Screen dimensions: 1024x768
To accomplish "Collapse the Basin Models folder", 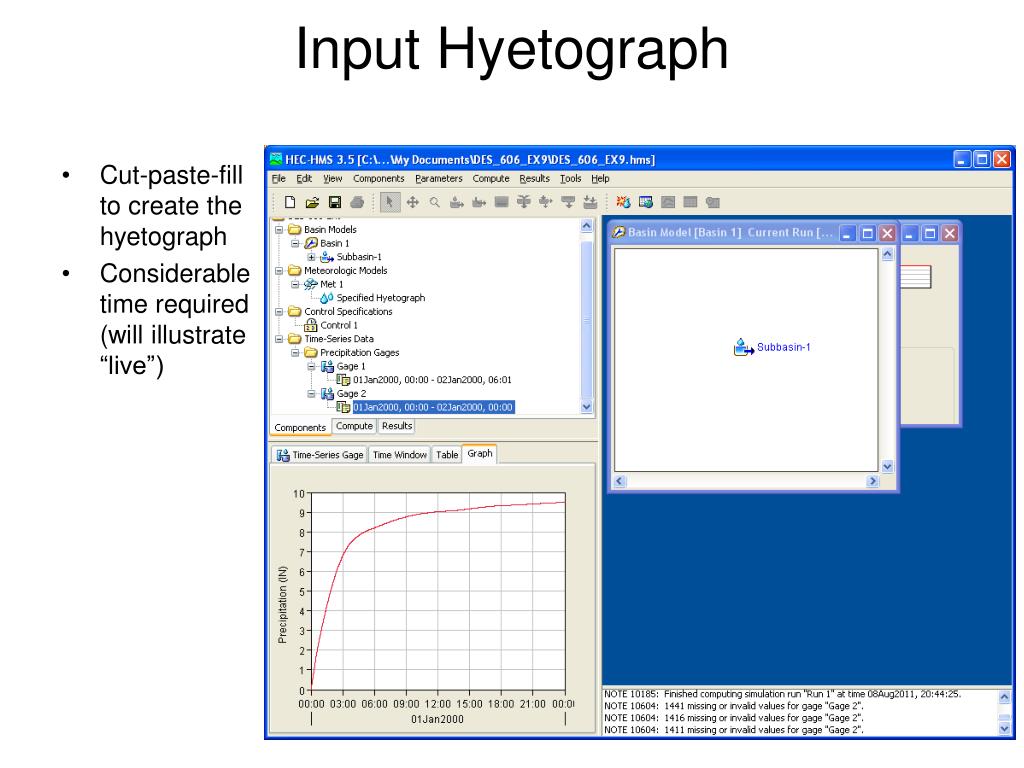I will pos(280,229).
